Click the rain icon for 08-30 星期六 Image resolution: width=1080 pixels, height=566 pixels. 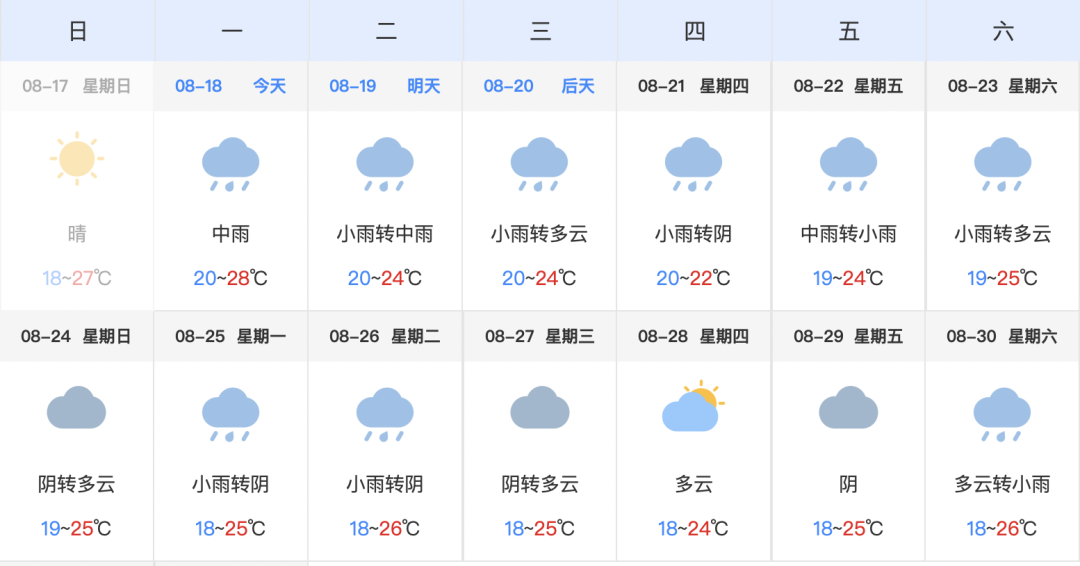click(x=1001, y=415)
